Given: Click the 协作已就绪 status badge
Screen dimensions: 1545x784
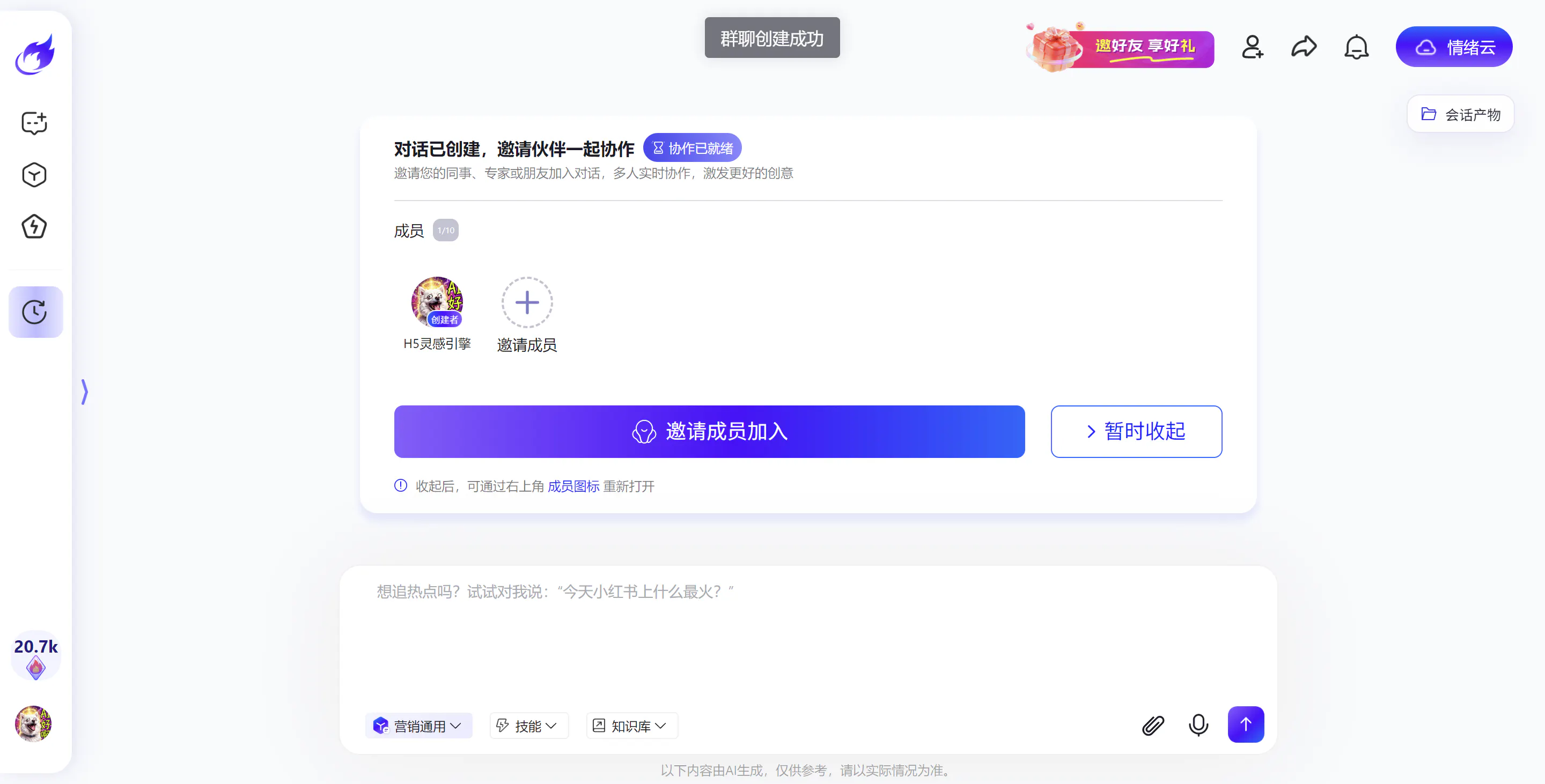Looking at the screenshot, I should click(x=692, y=148).
